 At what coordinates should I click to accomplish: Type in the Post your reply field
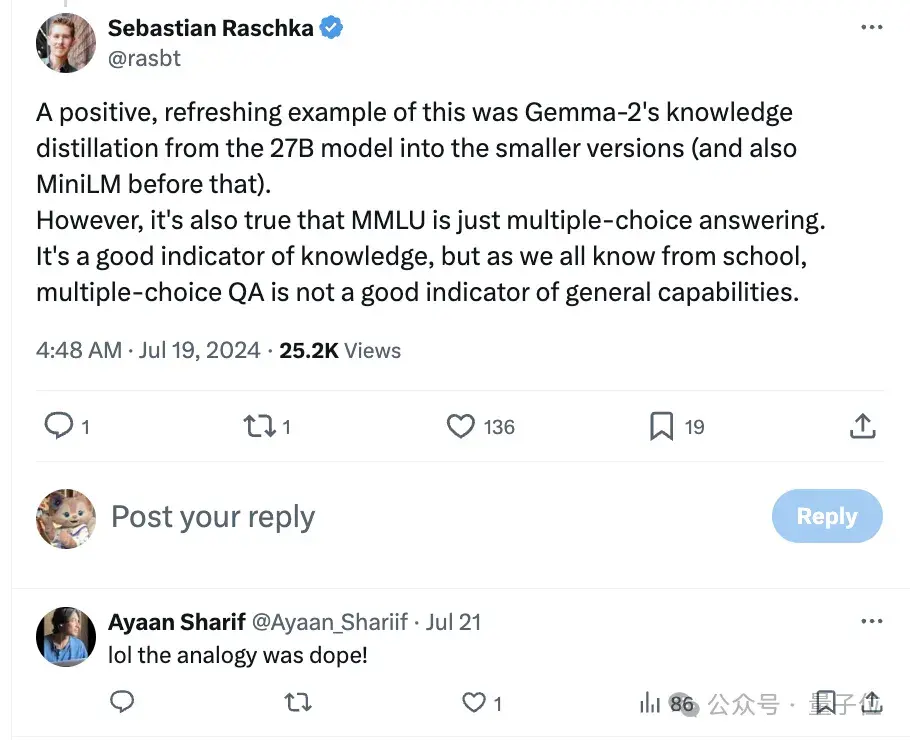point(400,517)
